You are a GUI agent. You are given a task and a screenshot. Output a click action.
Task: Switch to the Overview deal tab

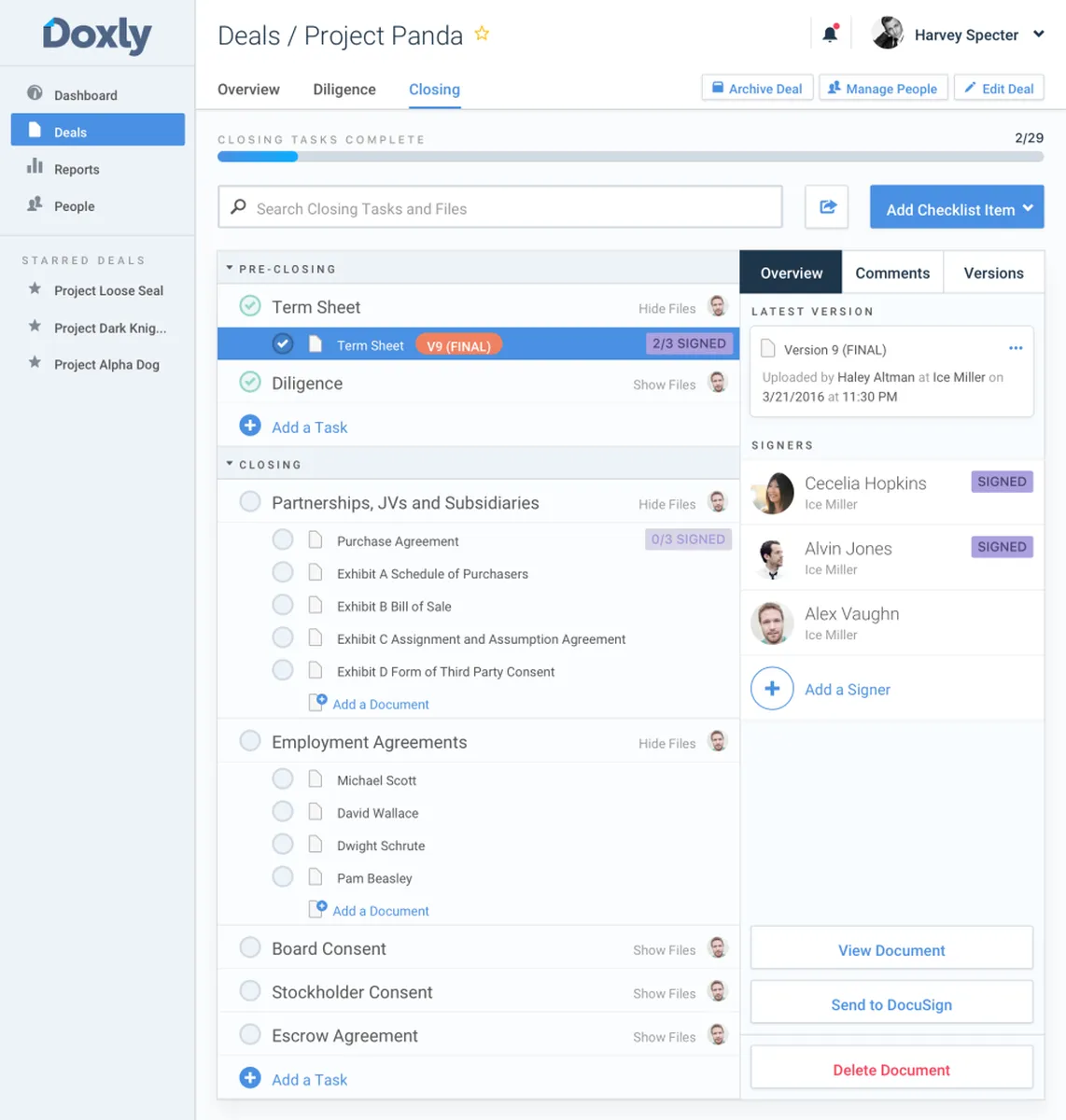248,90
